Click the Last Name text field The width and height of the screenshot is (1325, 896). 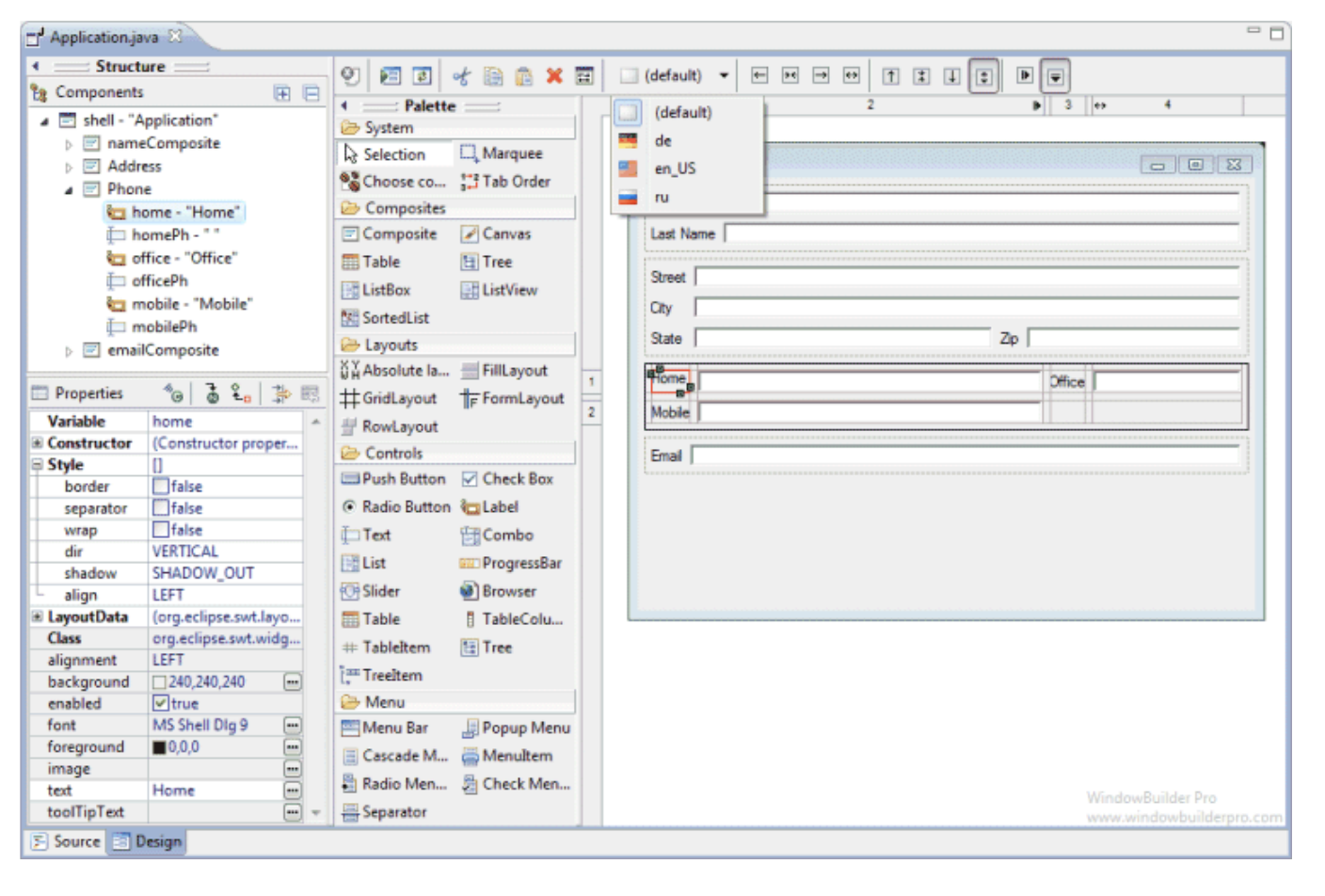point(982,234)
